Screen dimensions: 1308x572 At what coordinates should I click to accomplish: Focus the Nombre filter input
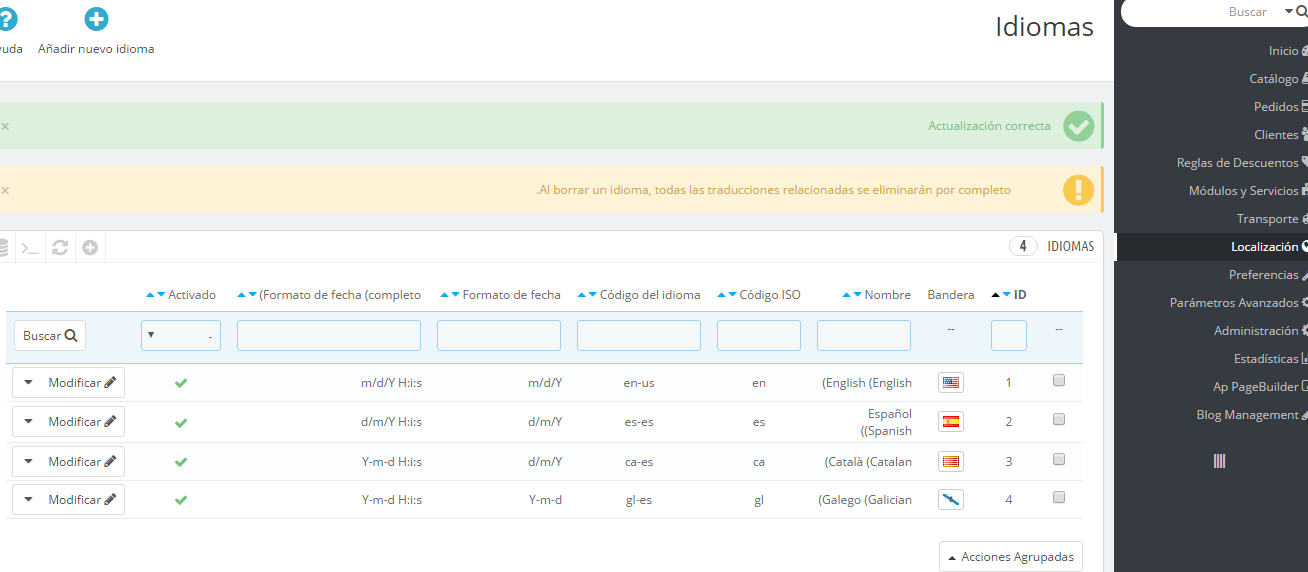coord(864,336)
